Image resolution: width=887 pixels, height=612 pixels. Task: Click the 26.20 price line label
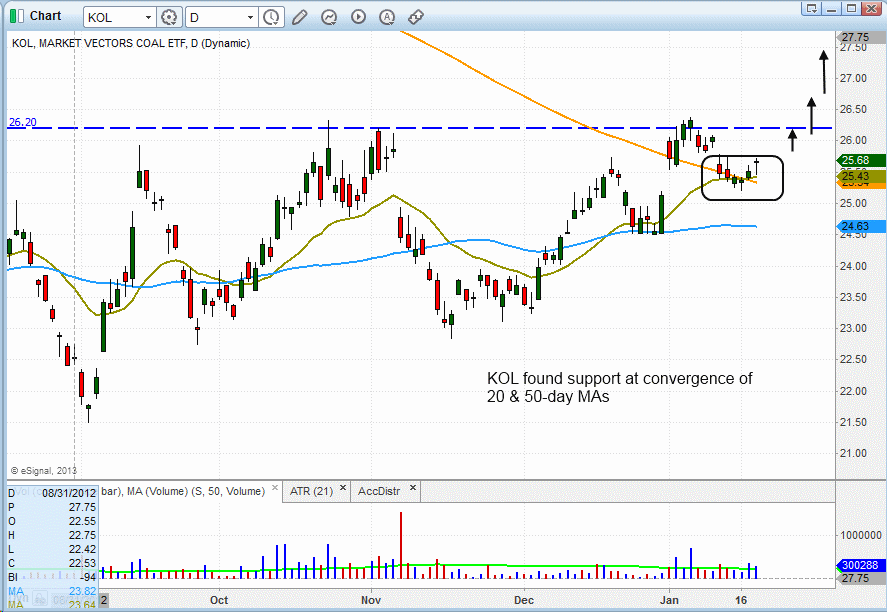(x=23, y=122)
